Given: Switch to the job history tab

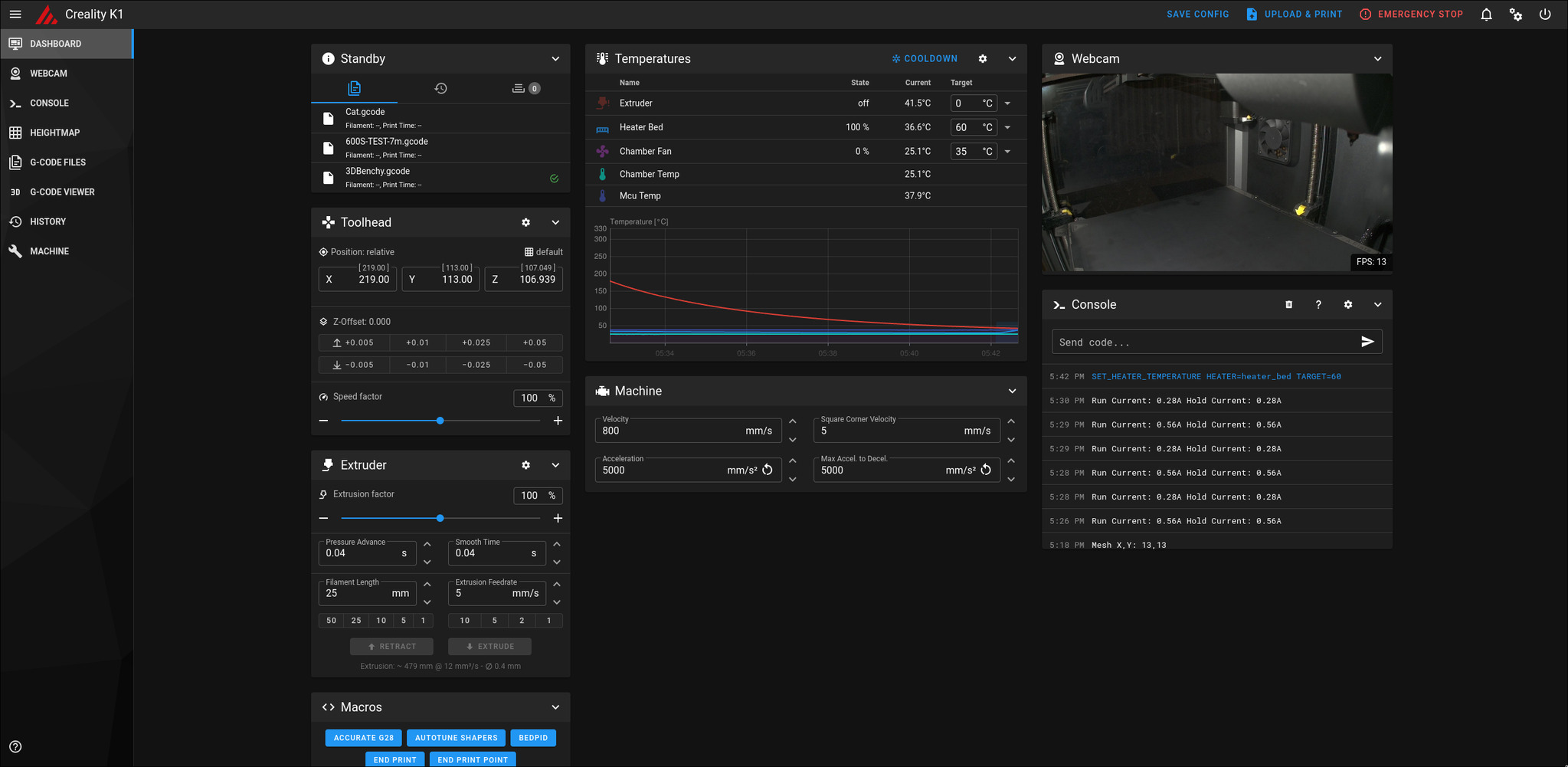Looking at the screenshot, I should click(x=440, y=88).
